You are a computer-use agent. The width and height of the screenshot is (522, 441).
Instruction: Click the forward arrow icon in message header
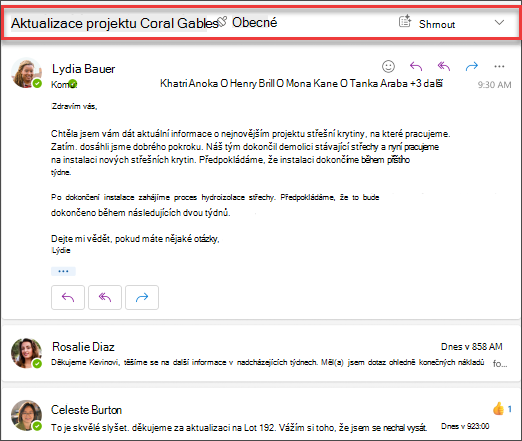click(472, 66)
